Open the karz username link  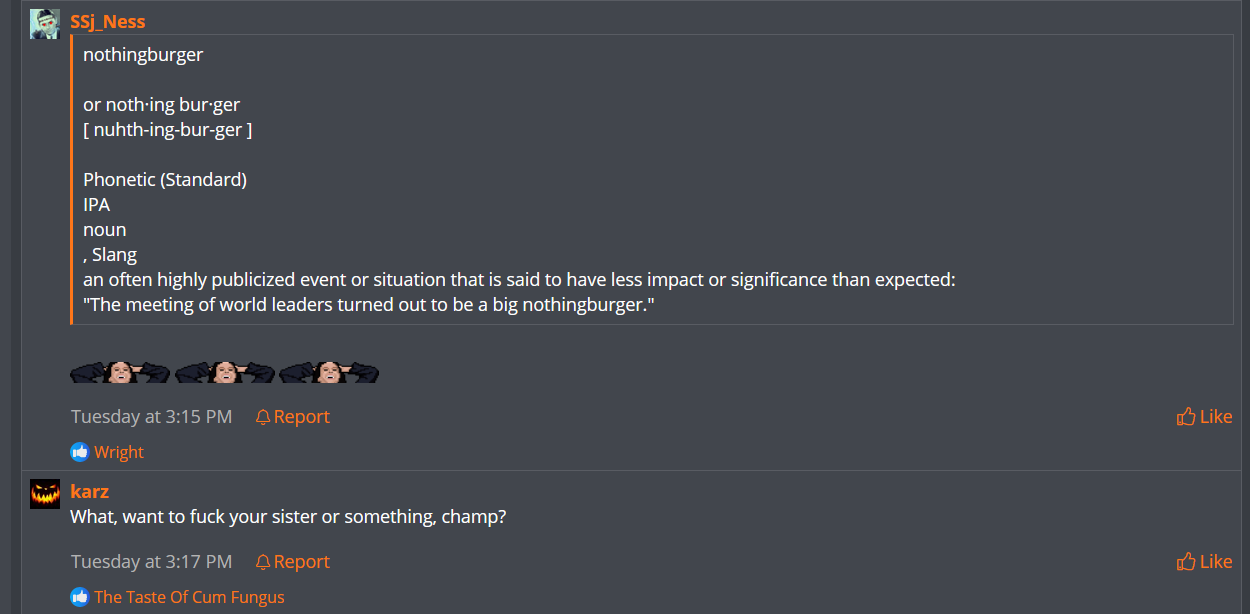[x=89, y=491]
